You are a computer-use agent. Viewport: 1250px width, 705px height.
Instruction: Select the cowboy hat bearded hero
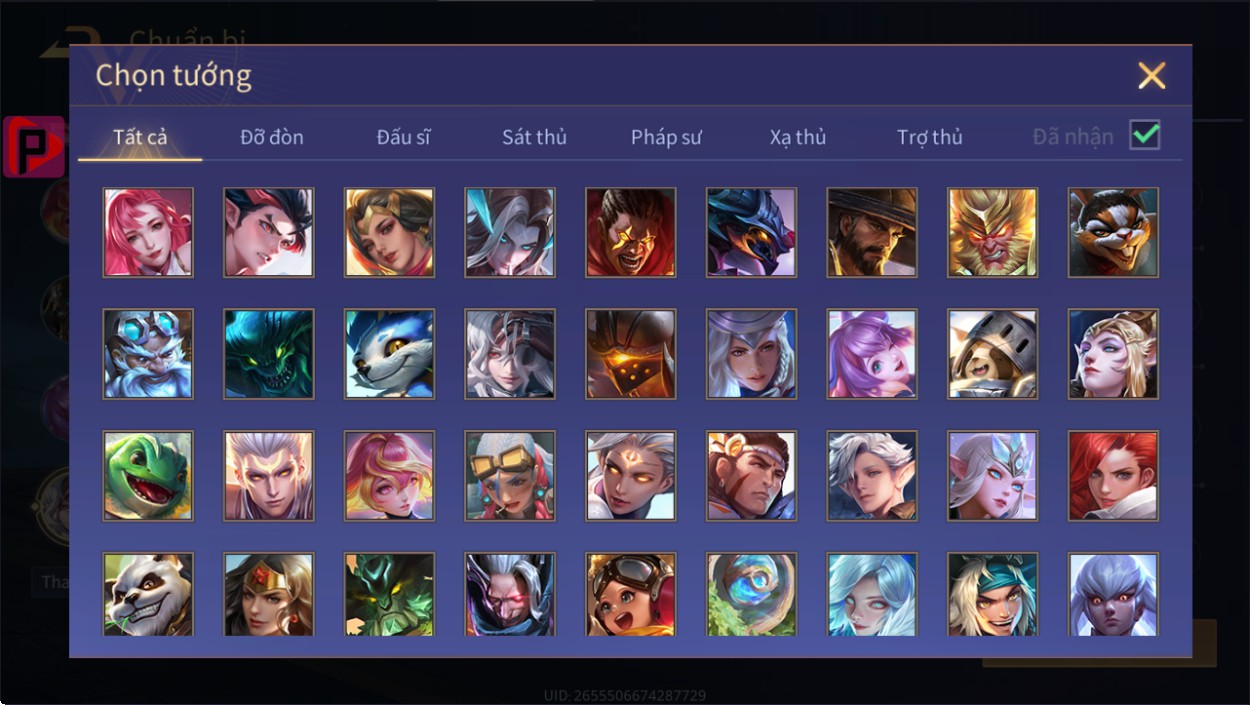tap(872, 232)
